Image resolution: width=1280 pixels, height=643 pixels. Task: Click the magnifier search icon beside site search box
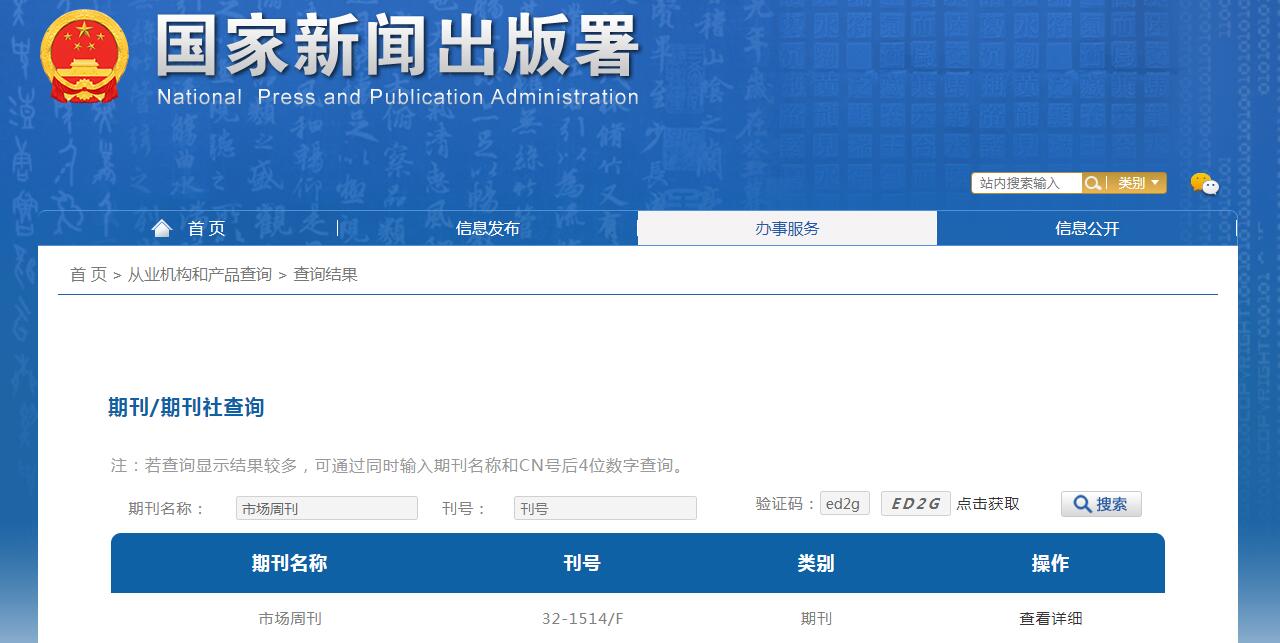(1093, 182)
